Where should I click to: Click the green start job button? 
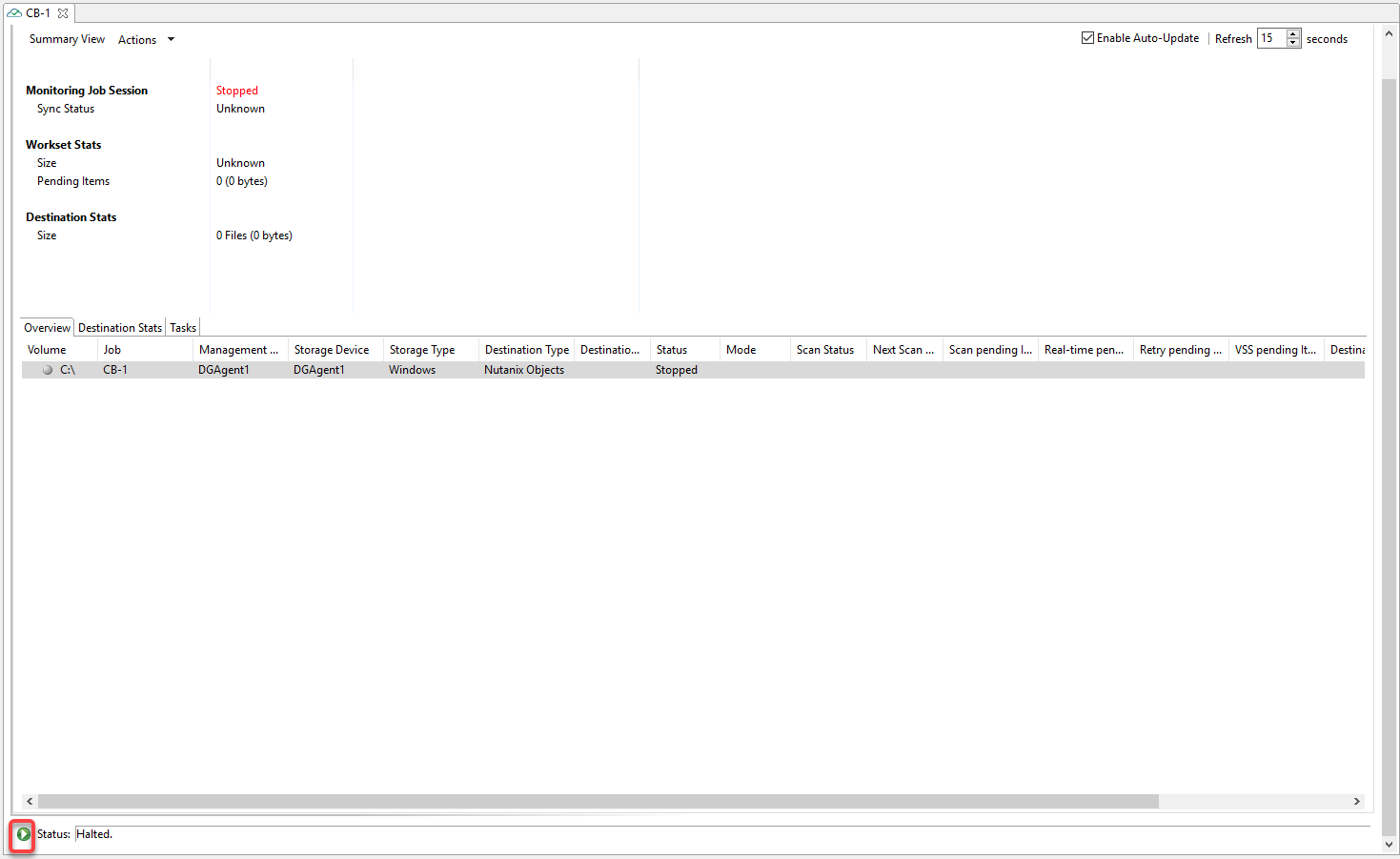(x=24, y=834)
